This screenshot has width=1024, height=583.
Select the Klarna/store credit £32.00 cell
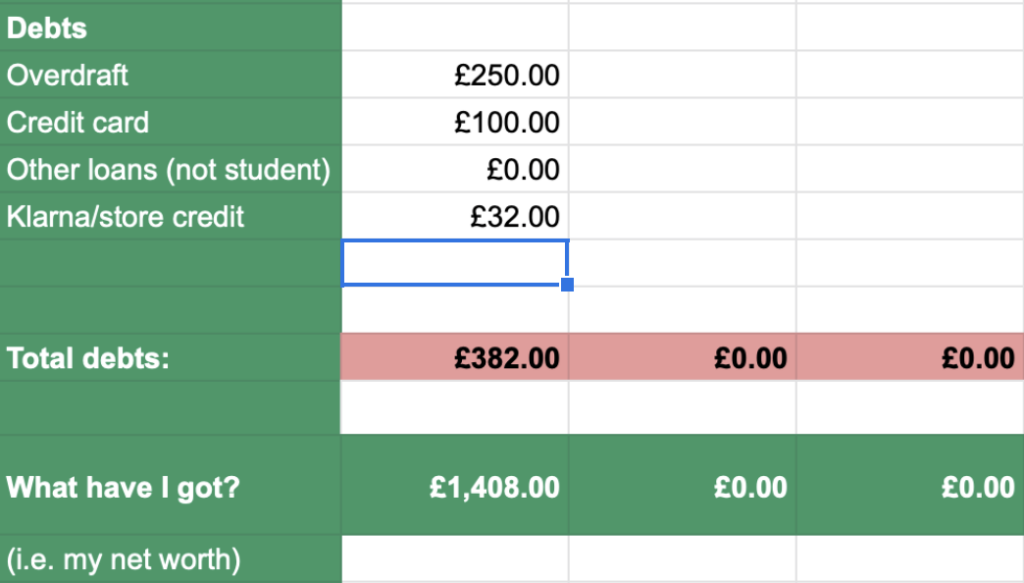click(455, 216)
